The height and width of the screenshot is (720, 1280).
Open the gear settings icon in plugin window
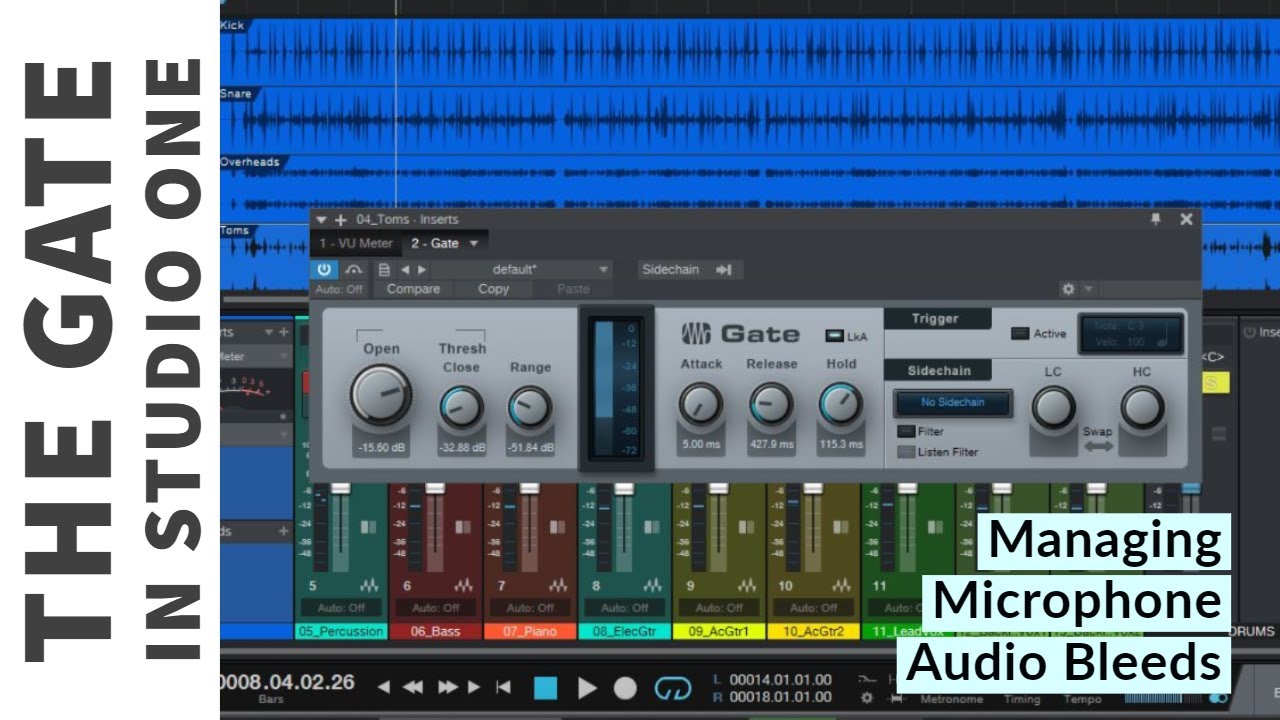[x=1068, y=289]
